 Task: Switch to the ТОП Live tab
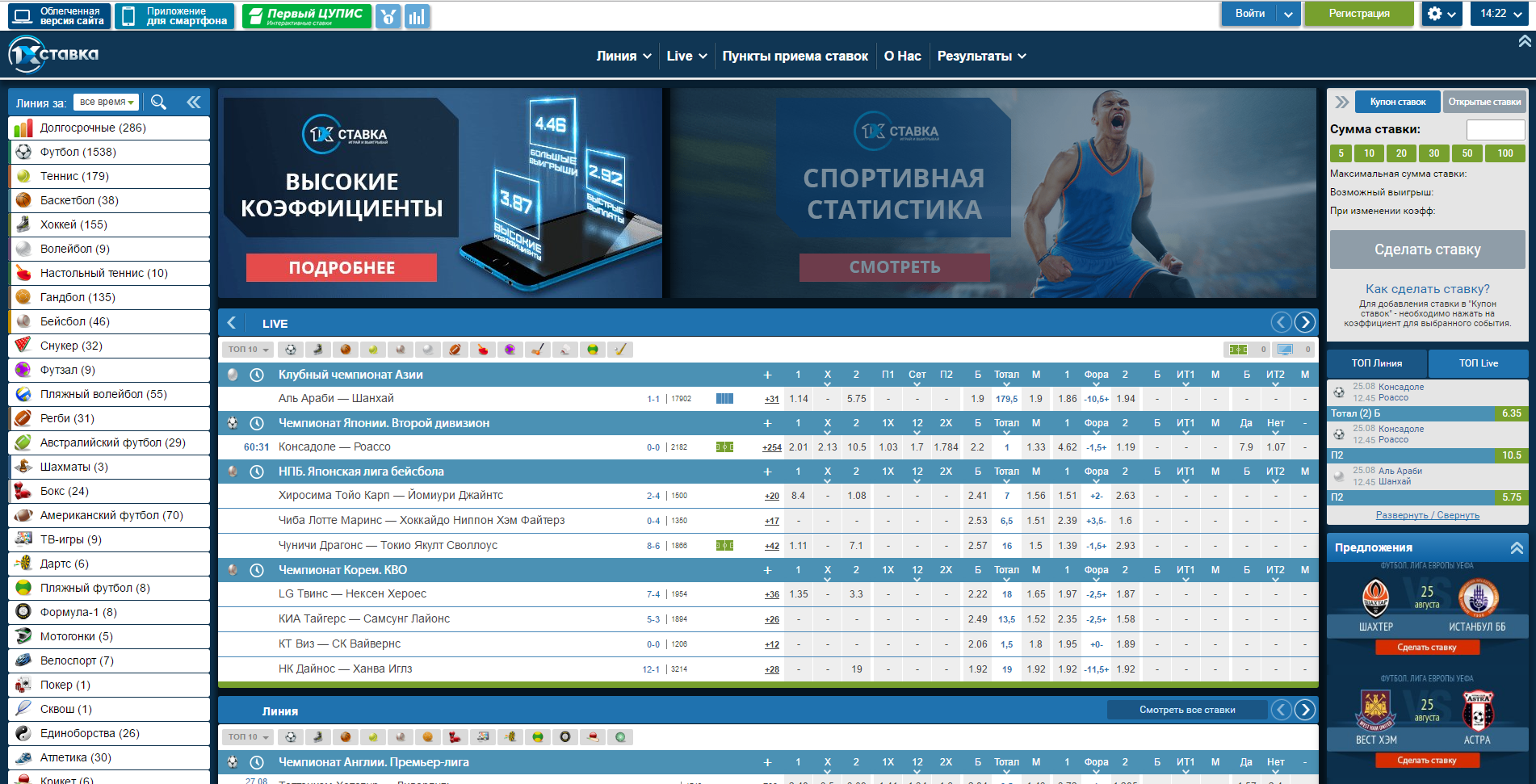point(1478,363)
